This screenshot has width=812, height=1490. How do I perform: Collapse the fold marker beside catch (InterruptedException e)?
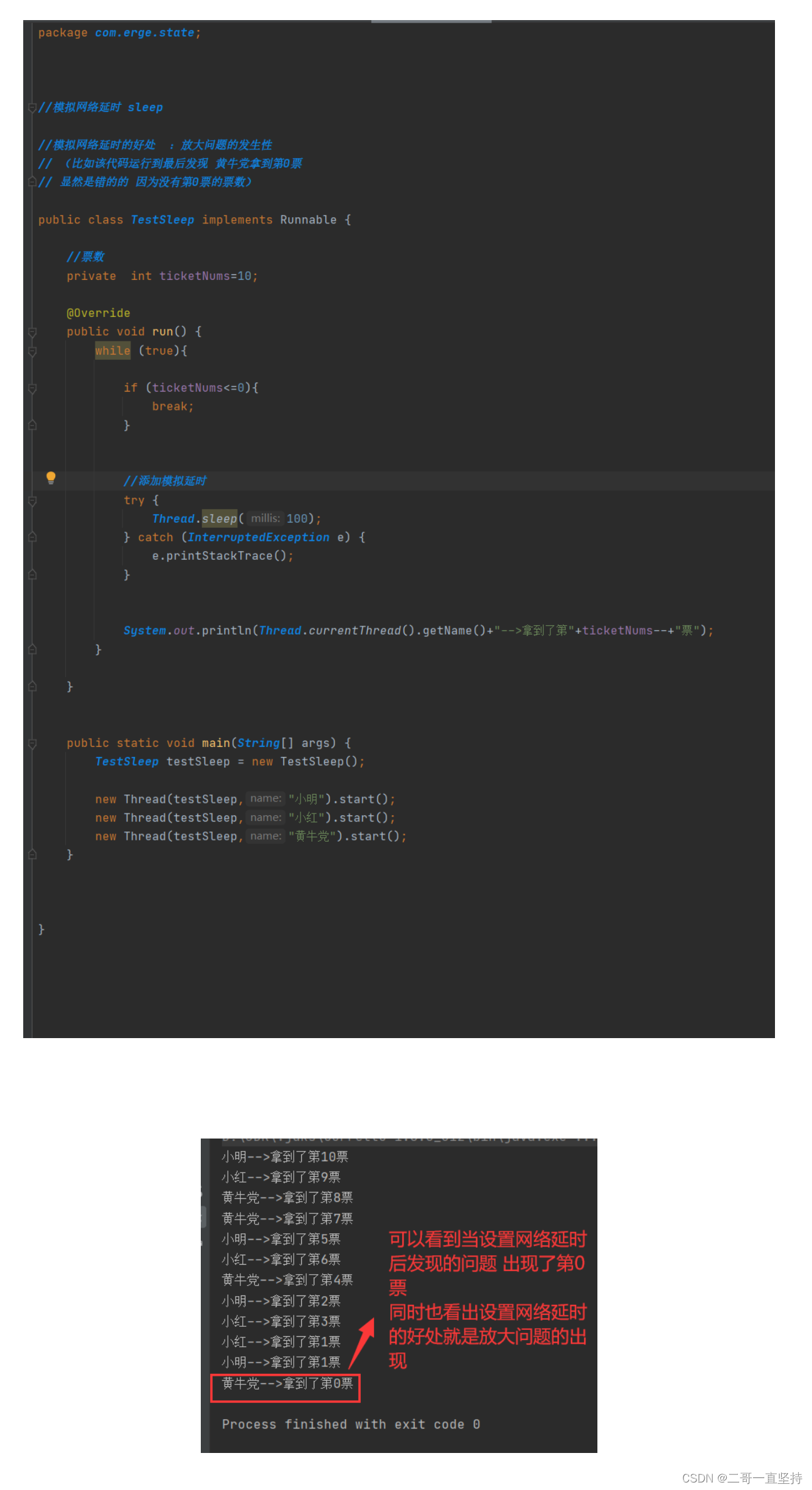pyautogui.click(x=32, y=537)
